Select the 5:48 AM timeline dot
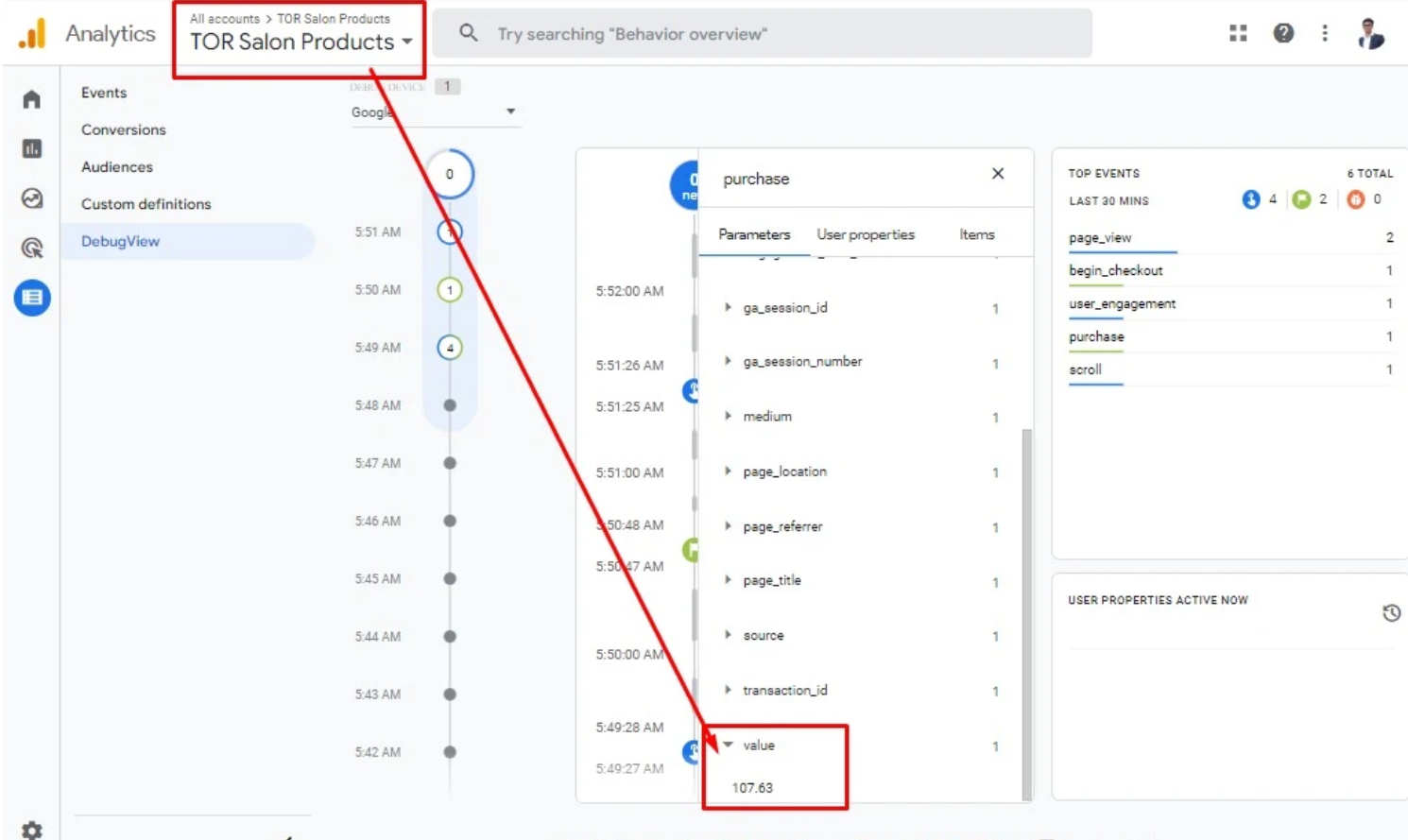1408x840 pixels. (450, 405)
